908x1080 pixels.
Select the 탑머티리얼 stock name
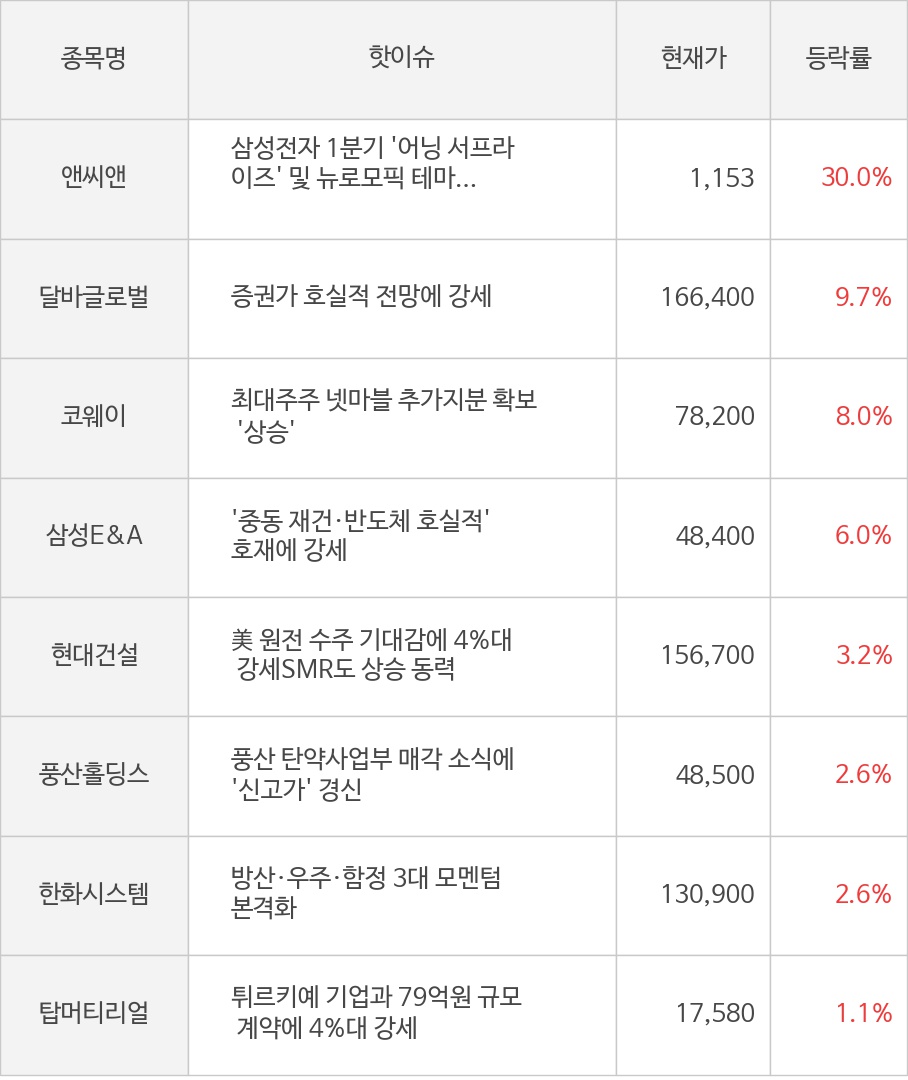(93, 1012)
